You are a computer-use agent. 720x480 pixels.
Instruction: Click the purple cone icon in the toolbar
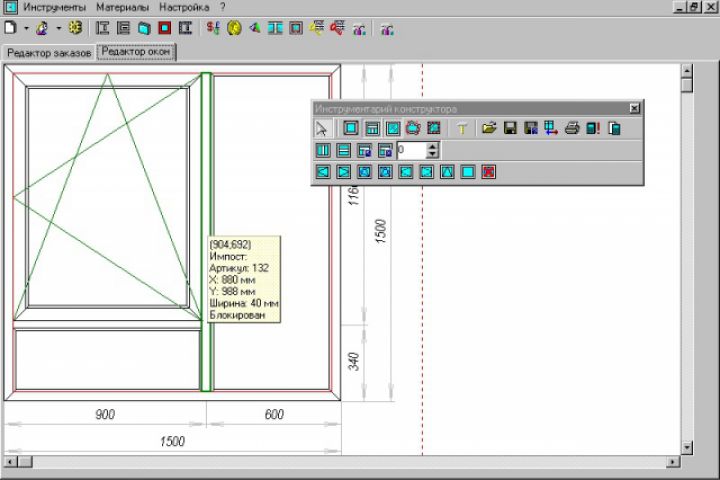click(x=254, y=28)
